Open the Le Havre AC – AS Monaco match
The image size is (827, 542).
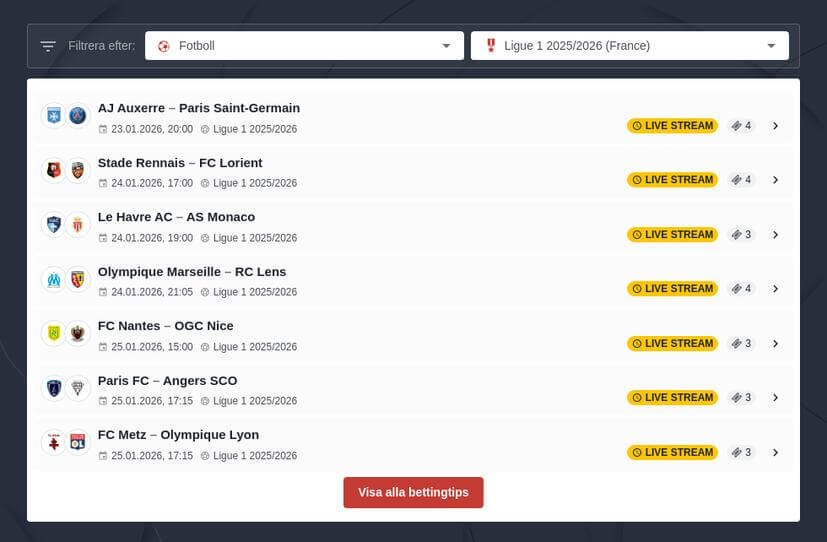[176, 217]
